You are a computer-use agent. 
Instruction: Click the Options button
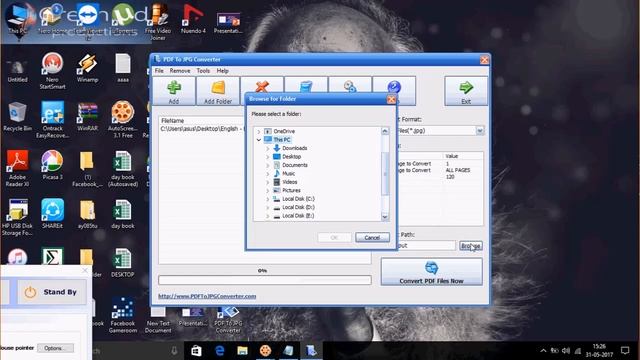point(55,348)
